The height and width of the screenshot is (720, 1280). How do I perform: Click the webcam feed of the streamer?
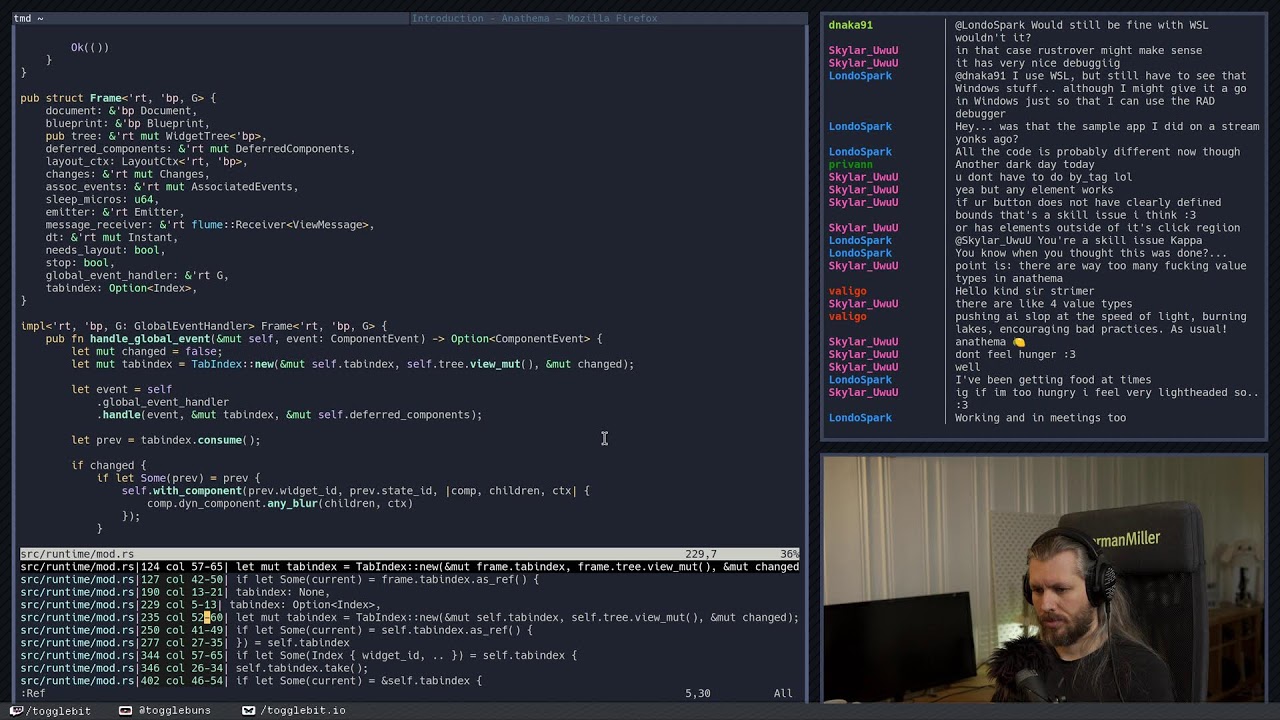pyautogui.click(x=1043, y=578)
